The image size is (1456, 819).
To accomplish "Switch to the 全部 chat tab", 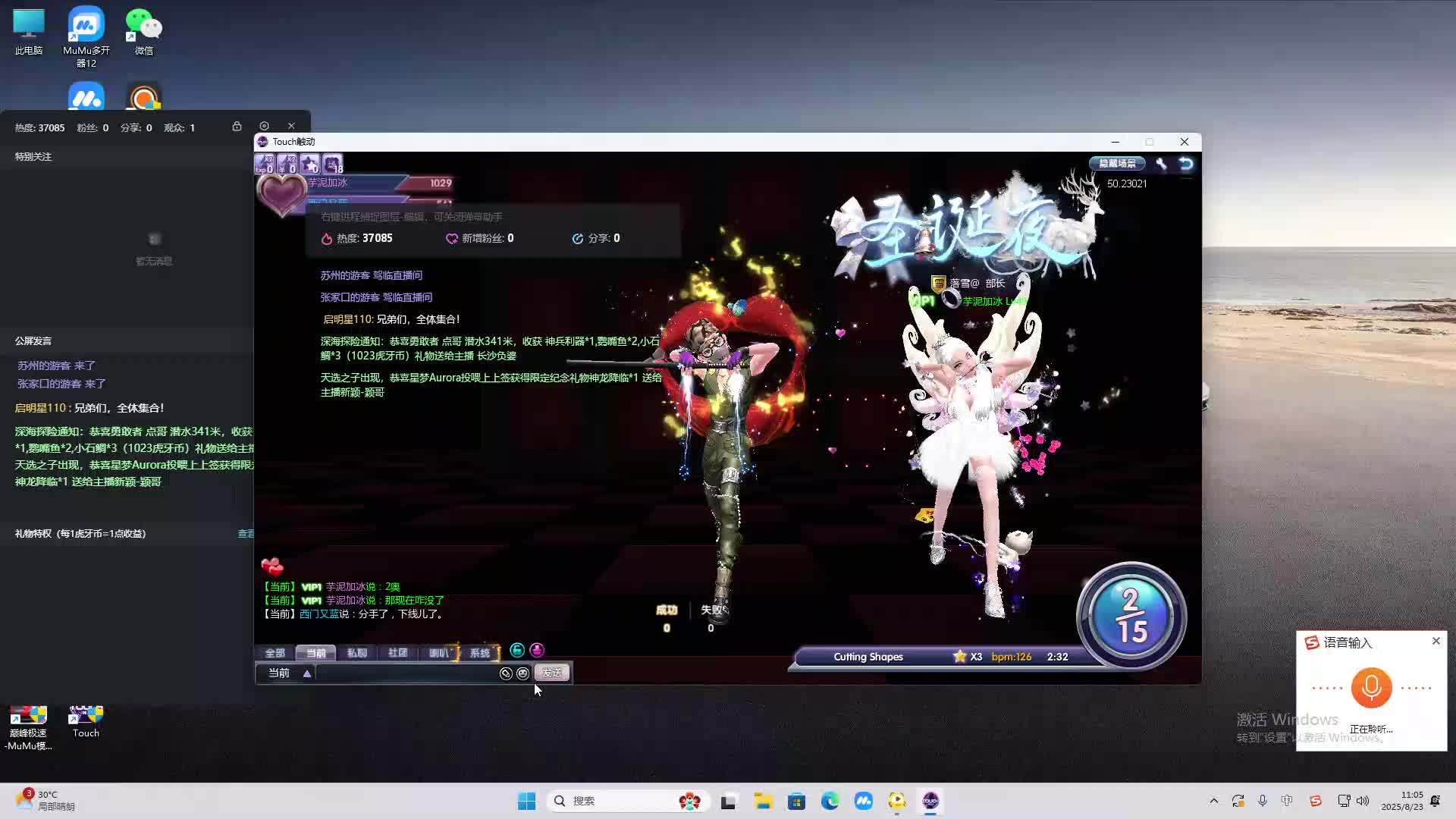I will [275, 653].
